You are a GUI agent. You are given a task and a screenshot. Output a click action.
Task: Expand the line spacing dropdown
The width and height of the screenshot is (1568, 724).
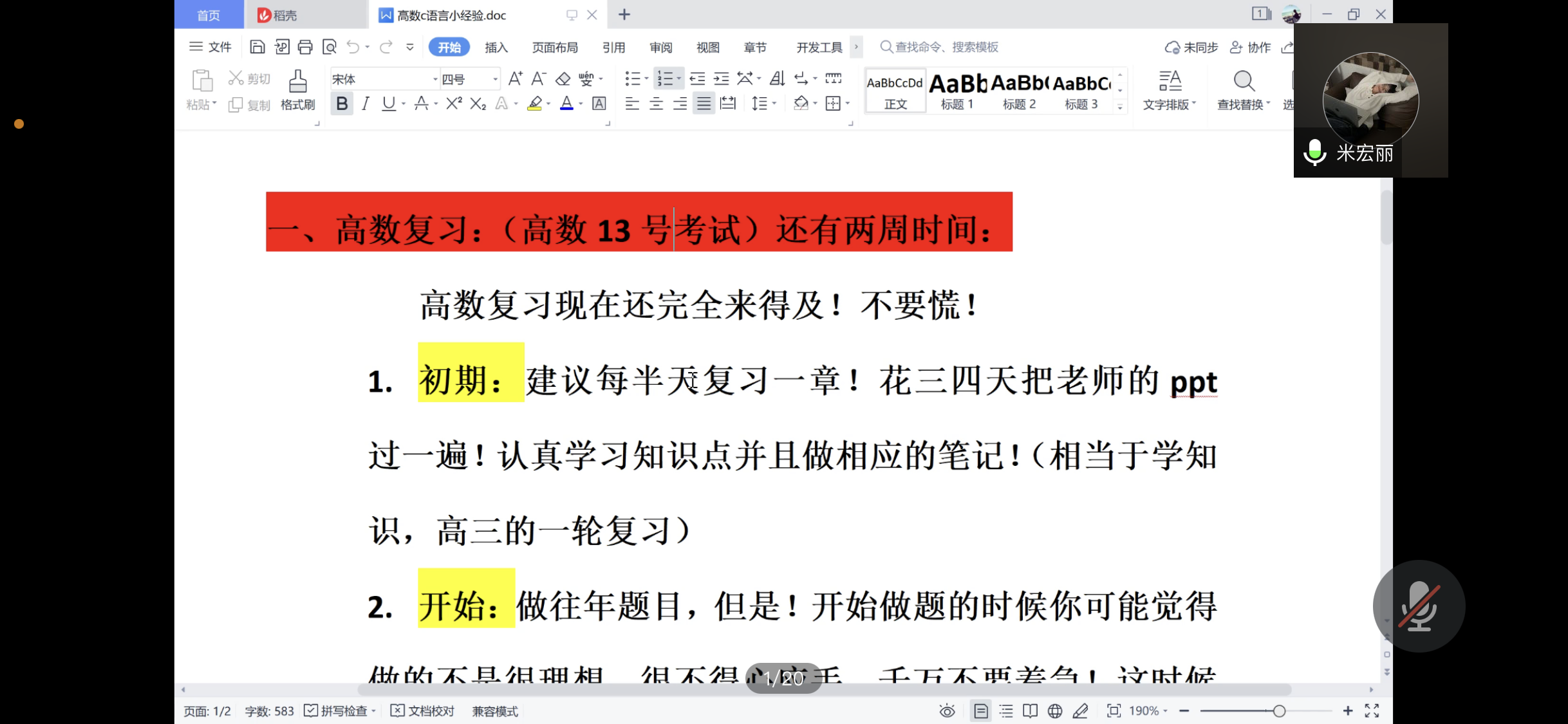774,104
